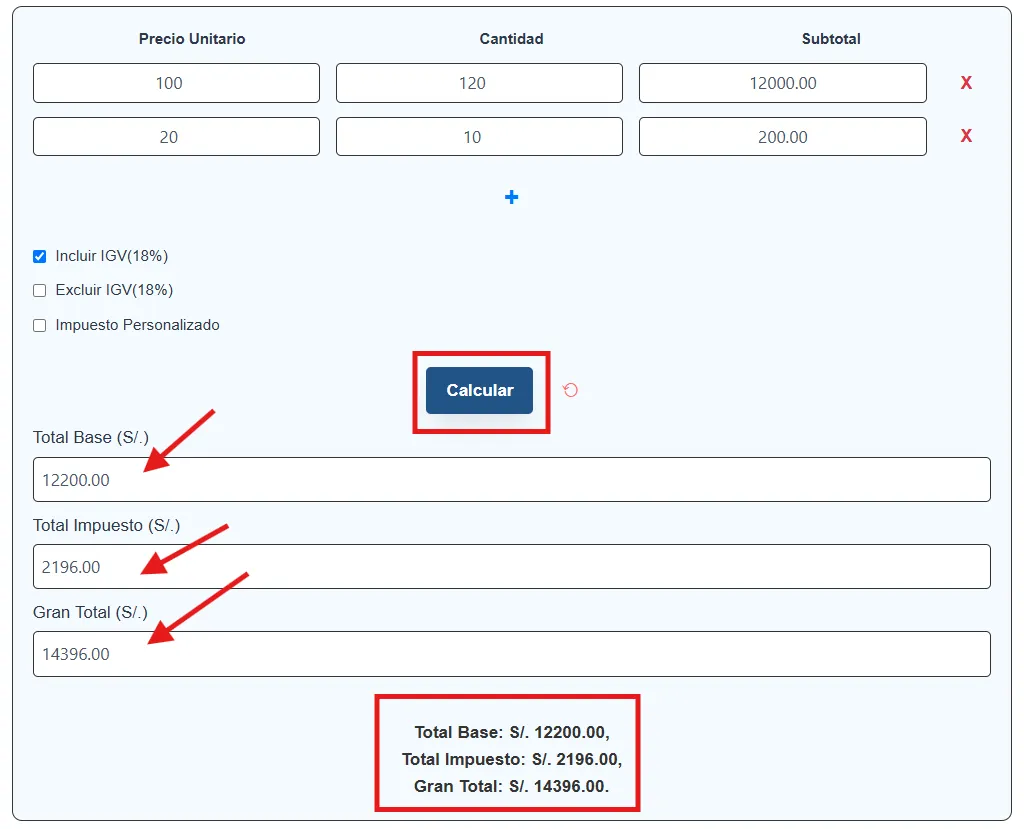This screenshot has width=1024, height=829.
Task: Remove the second row using its red X
Action: click(966, 136)
